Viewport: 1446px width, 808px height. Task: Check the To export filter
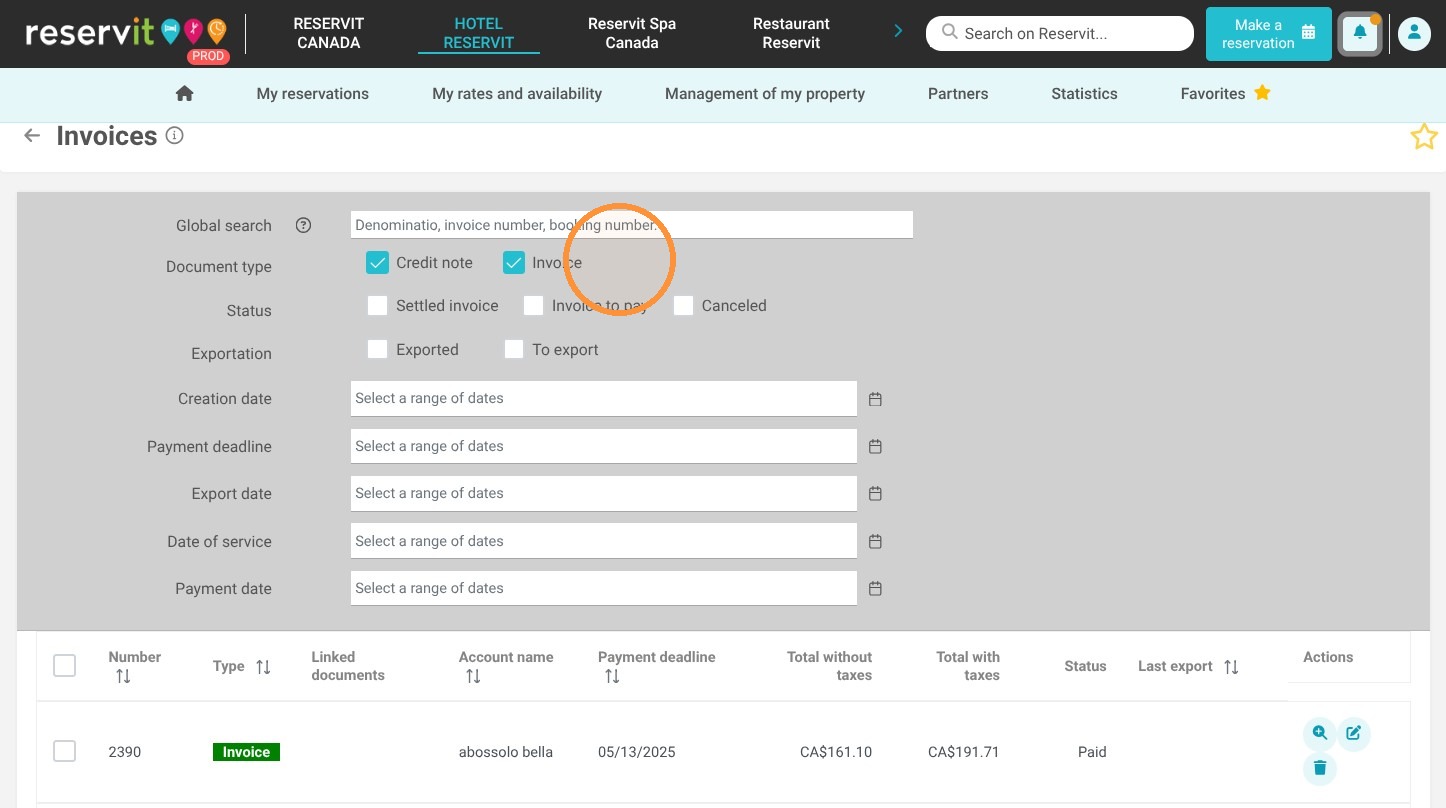tap(513, 350)
